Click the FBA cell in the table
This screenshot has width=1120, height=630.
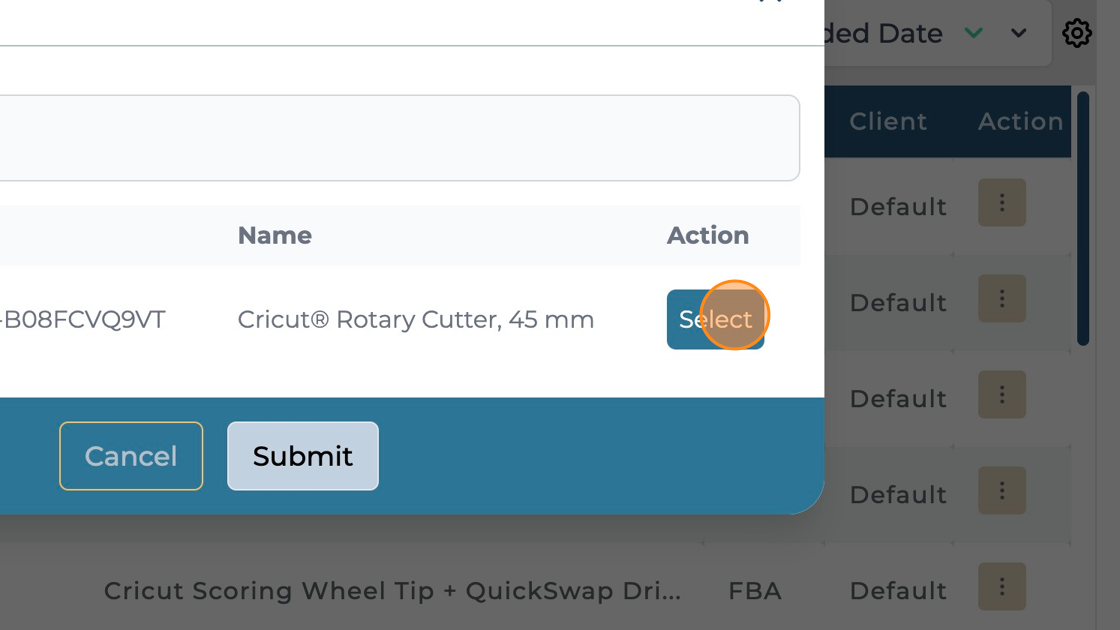(755, 591)
